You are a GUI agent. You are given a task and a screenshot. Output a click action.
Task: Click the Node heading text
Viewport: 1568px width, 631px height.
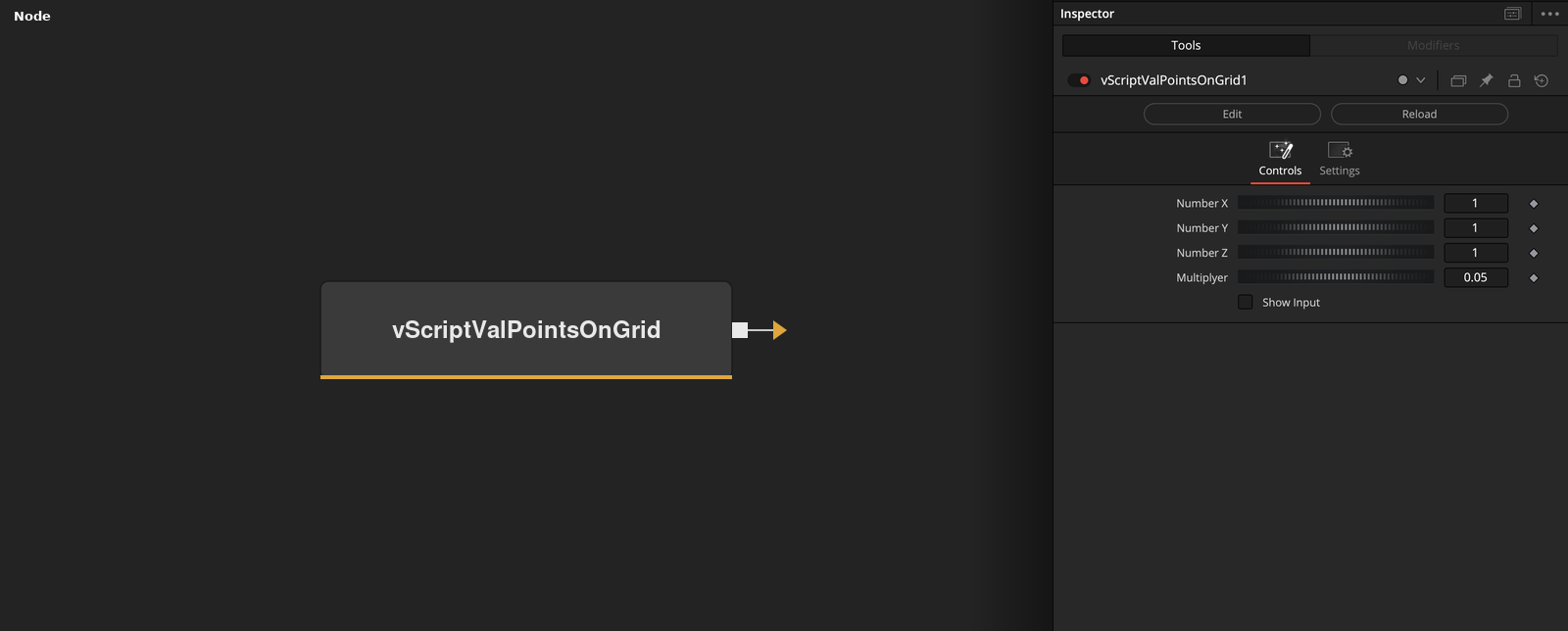pos(32,16)
